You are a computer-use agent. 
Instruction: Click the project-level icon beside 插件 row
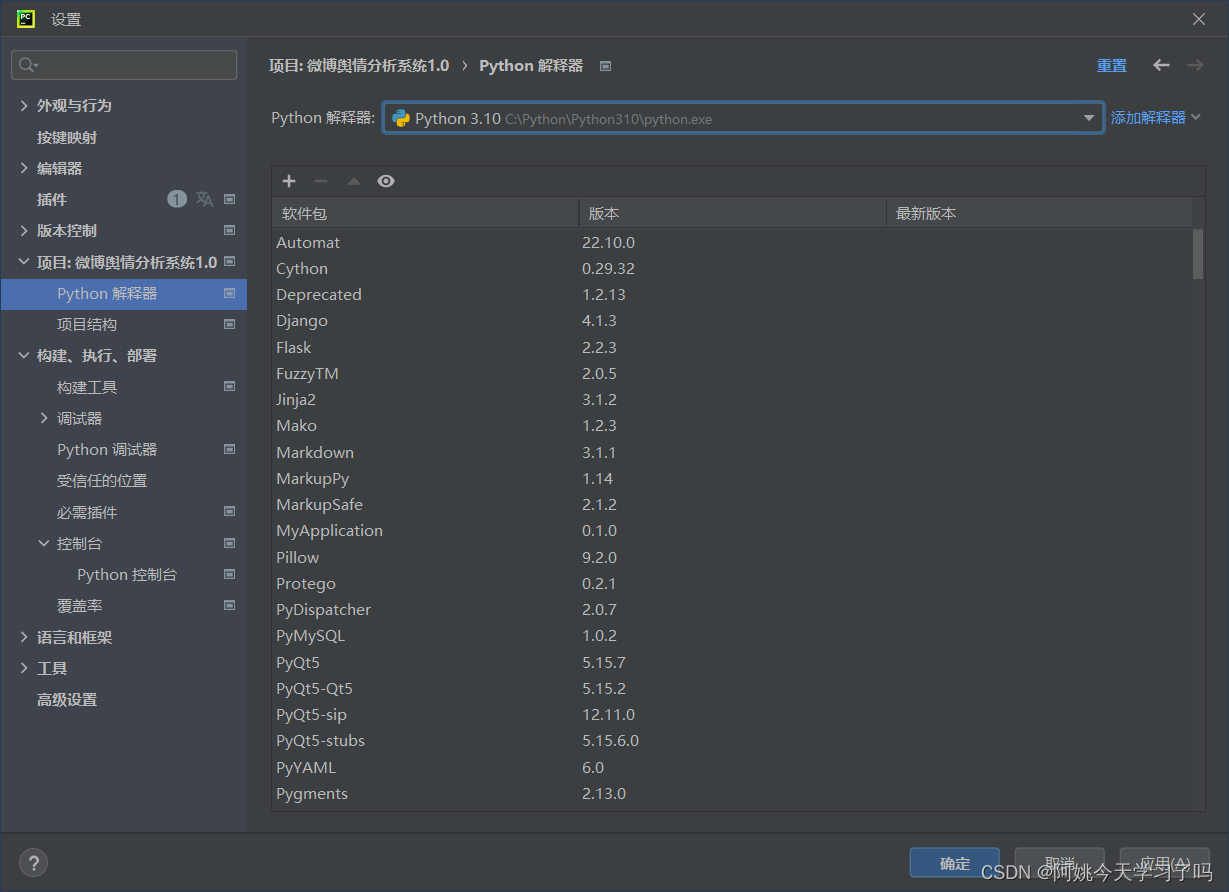229,199
